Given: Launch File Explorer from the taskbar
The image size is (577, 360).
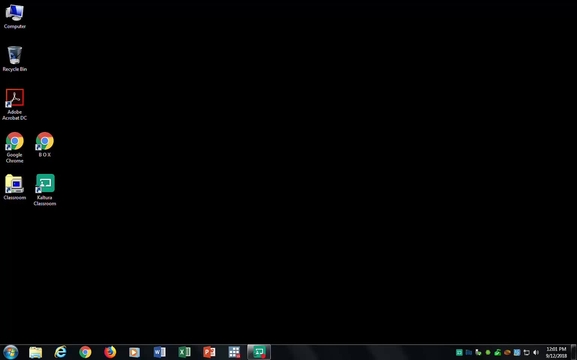Looking at the screenshot, I should (x=36, y=352).
